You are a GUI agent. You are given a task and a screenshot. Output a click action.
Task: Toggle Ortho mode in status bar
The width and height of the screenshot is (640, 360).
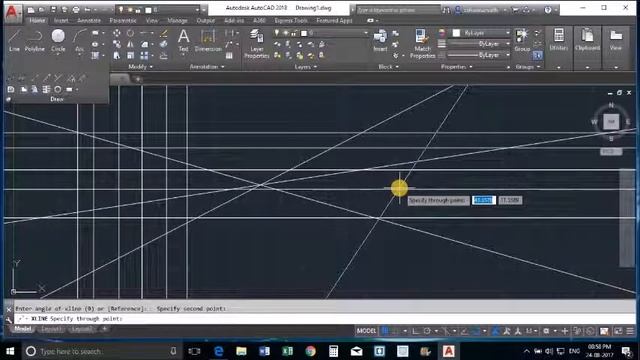click(416, 331)
